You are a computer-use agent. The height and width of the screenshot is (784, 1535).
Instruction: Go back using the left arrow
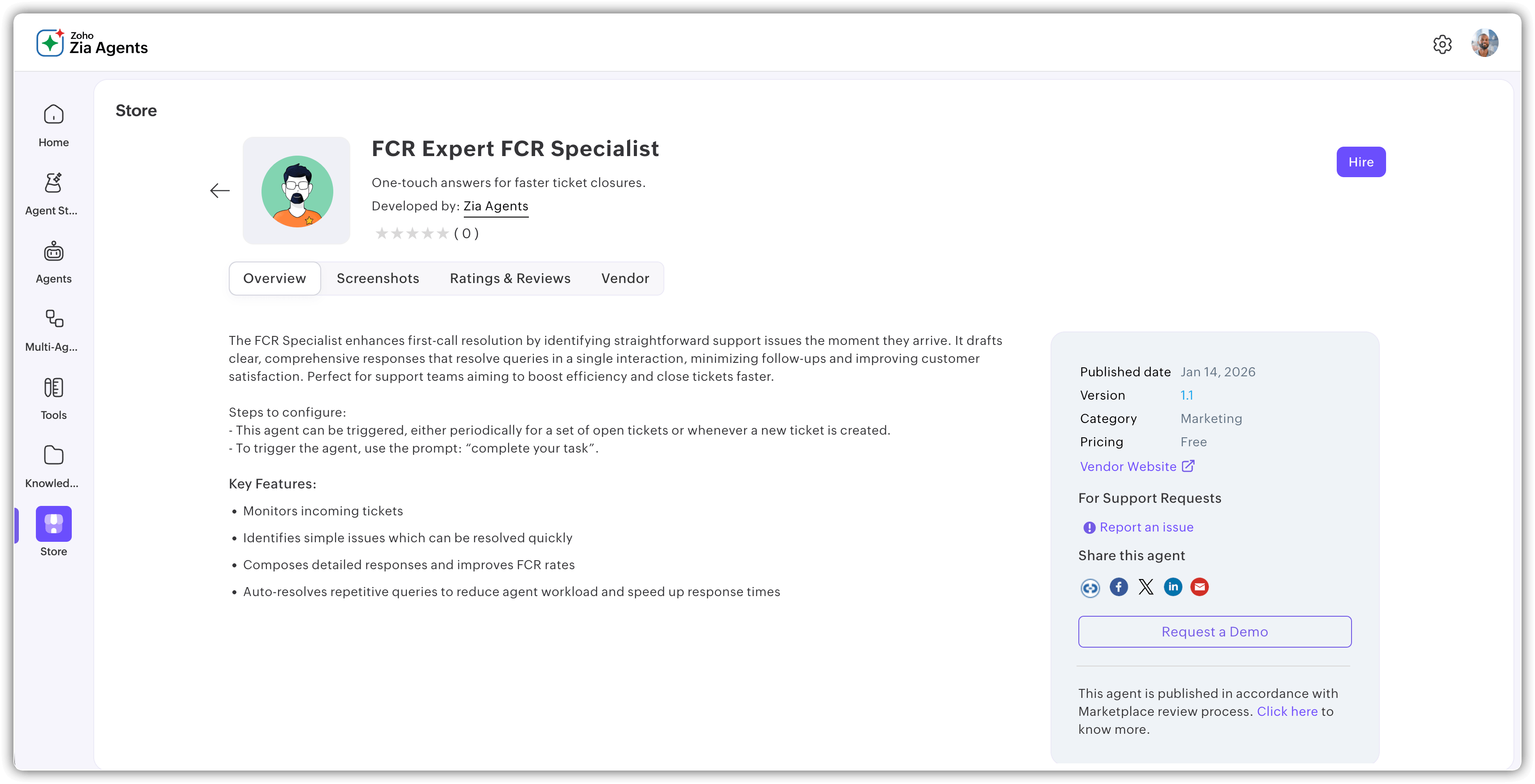[220, 191]
